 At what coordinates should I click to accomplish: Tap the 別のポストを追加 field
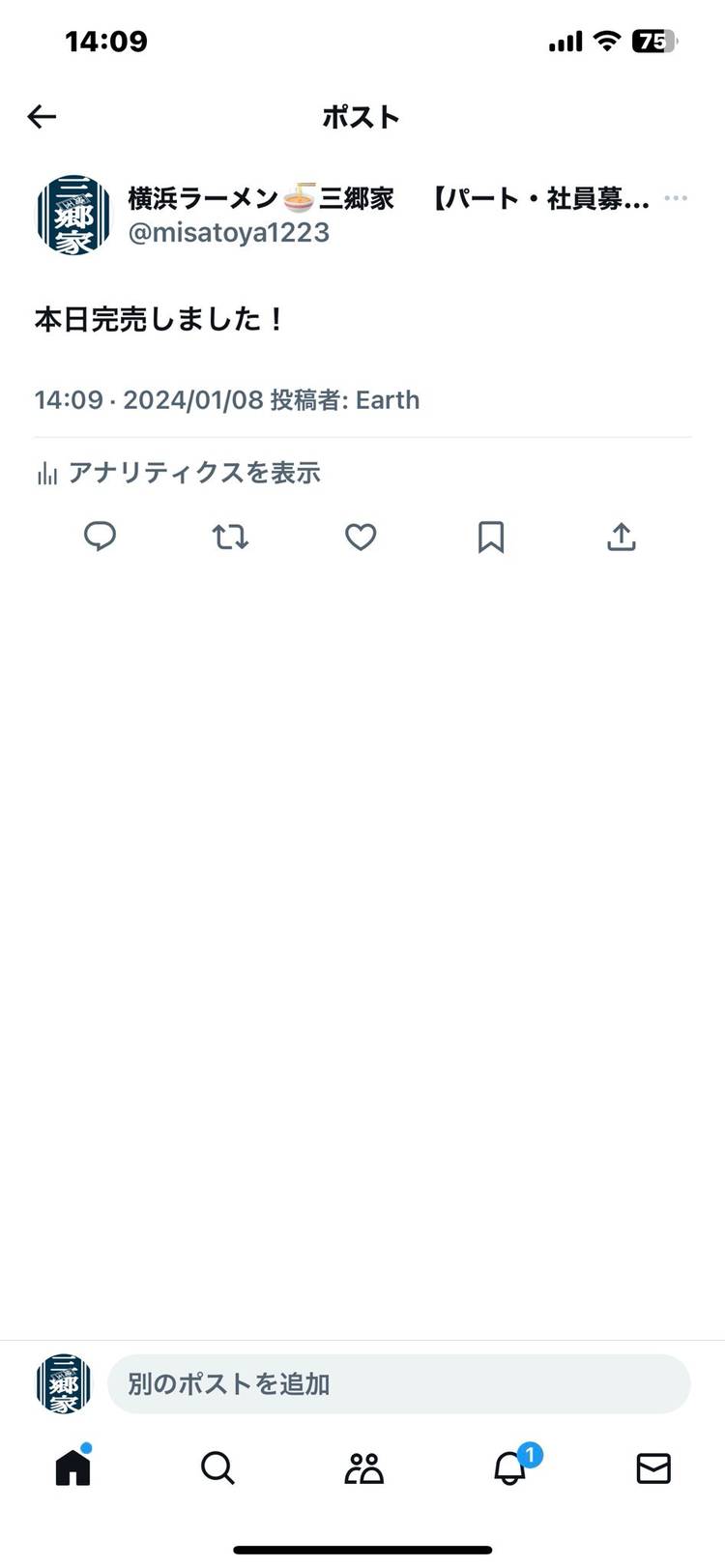(x=398, y=1383)
